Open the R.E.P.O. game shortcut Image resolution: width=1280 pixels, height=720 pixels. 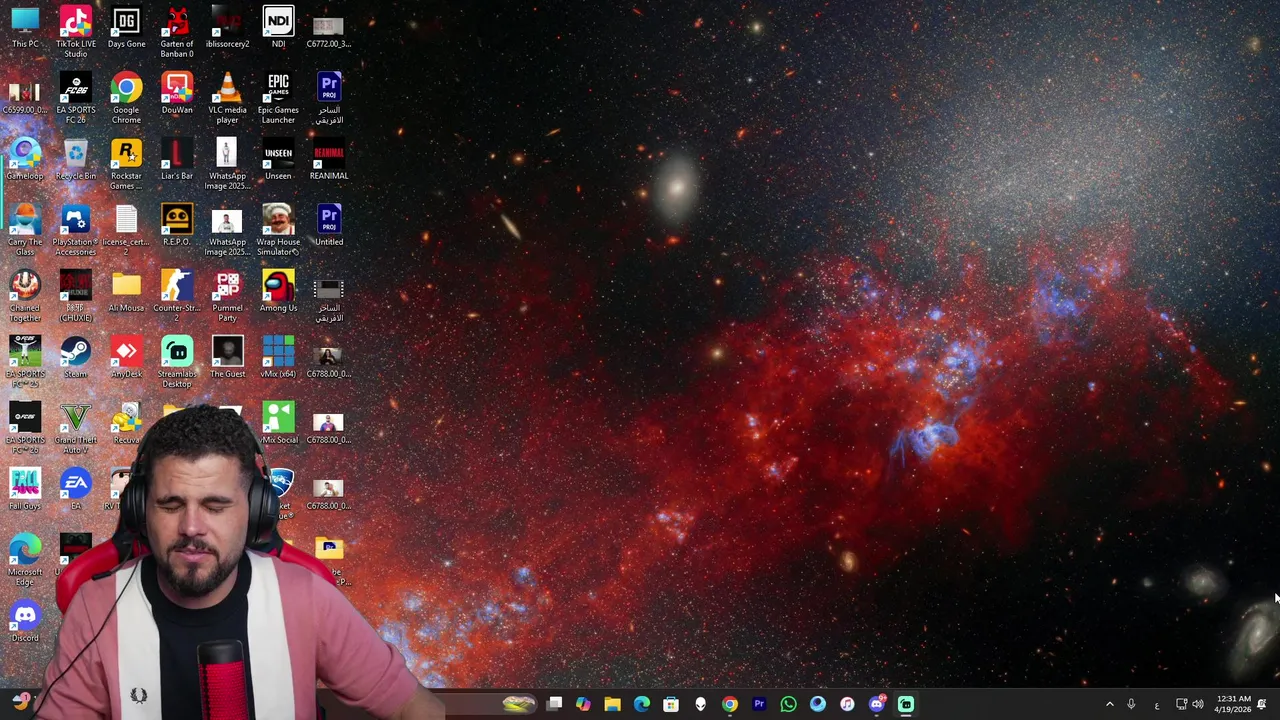pos(177,225)
